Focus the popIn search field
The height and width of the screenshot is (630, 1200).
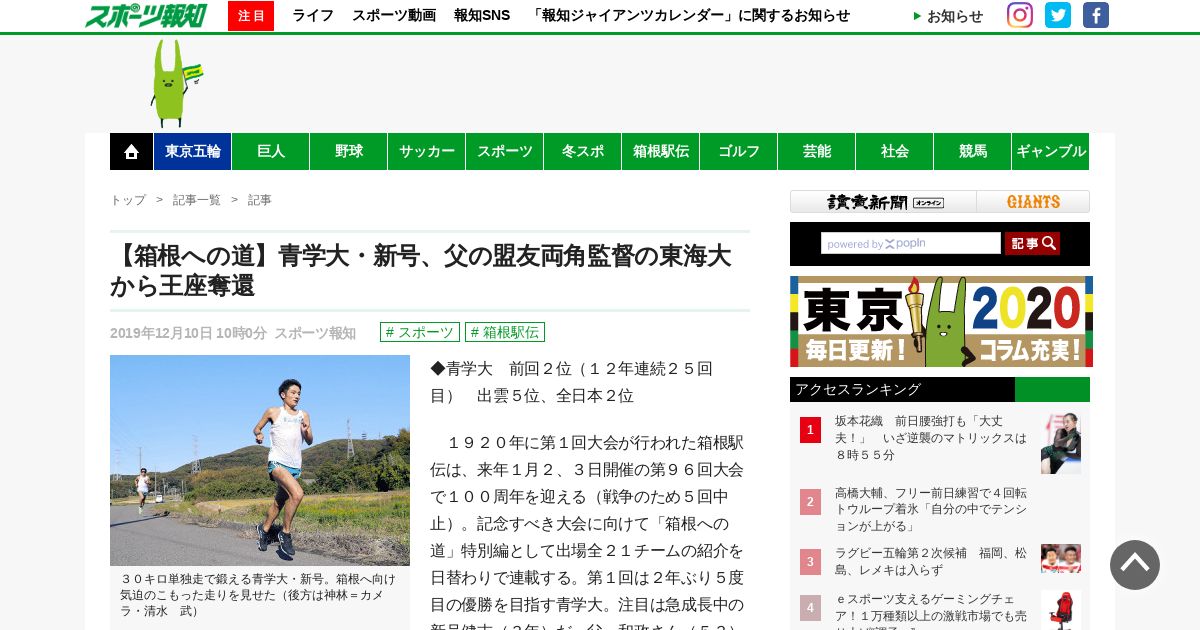(x=910, y=243)
